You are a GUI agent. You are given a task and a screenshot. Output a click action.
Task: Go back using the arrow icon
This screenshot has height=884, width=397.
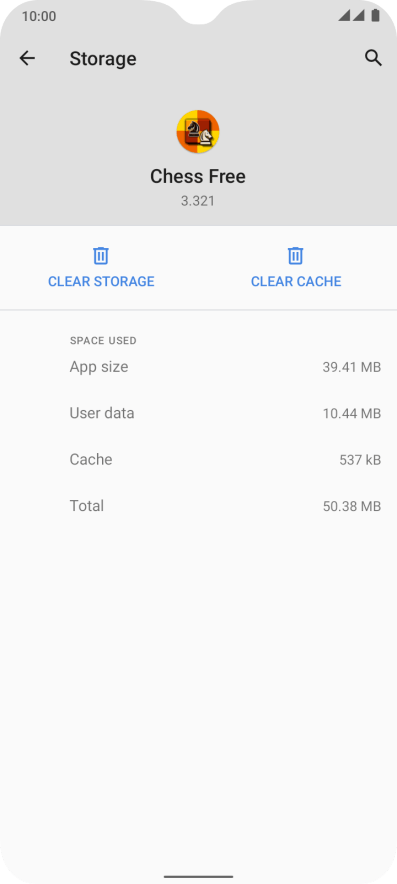tap(27, 58)
